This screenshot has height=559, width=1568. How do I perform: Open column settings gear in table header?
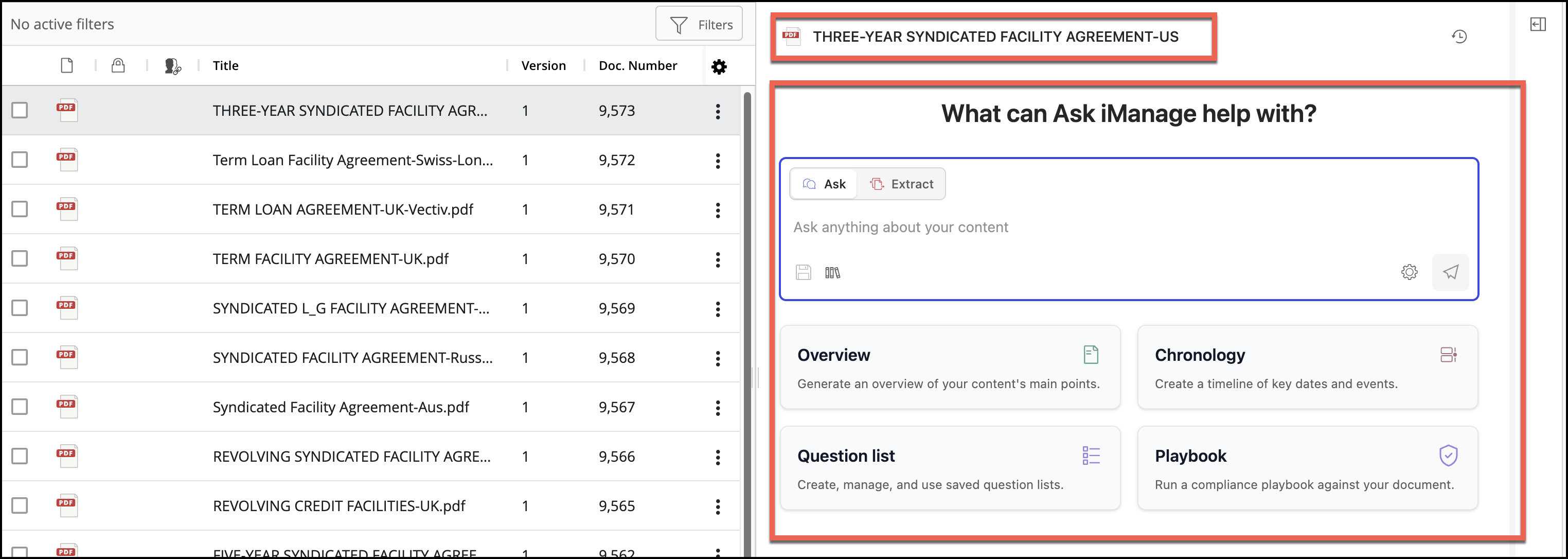point(719,66)
